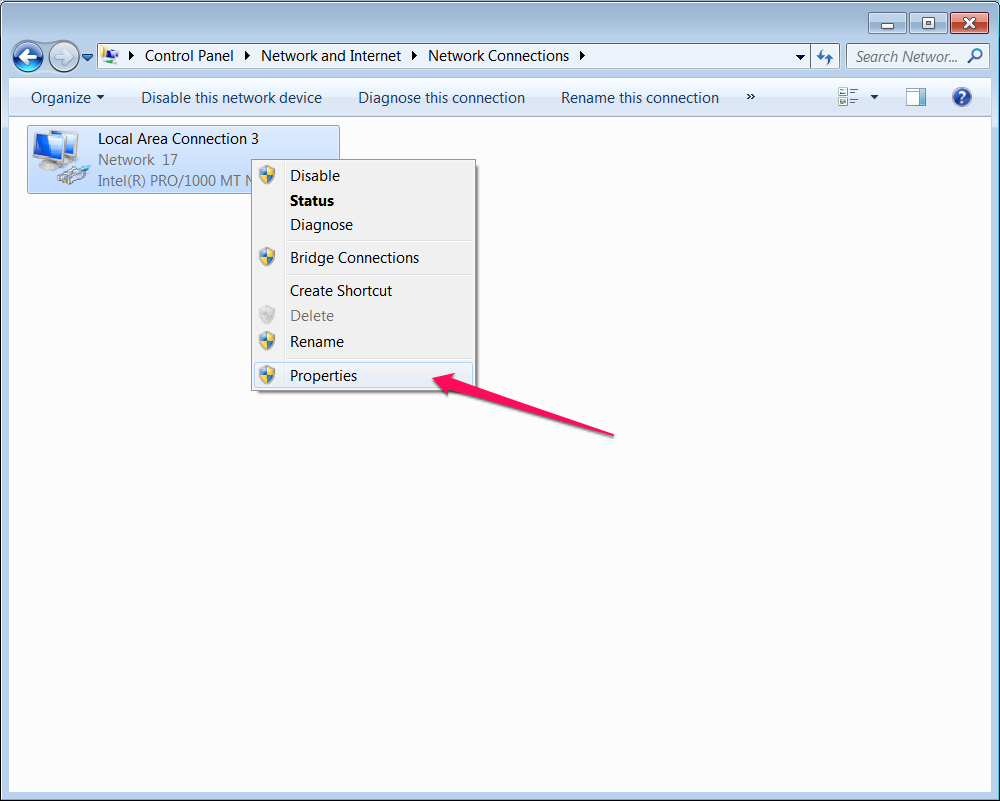Expand arrow after Control Panel breadcrumb
This screenshot has height=801, width=1000.
coord(247,56)
